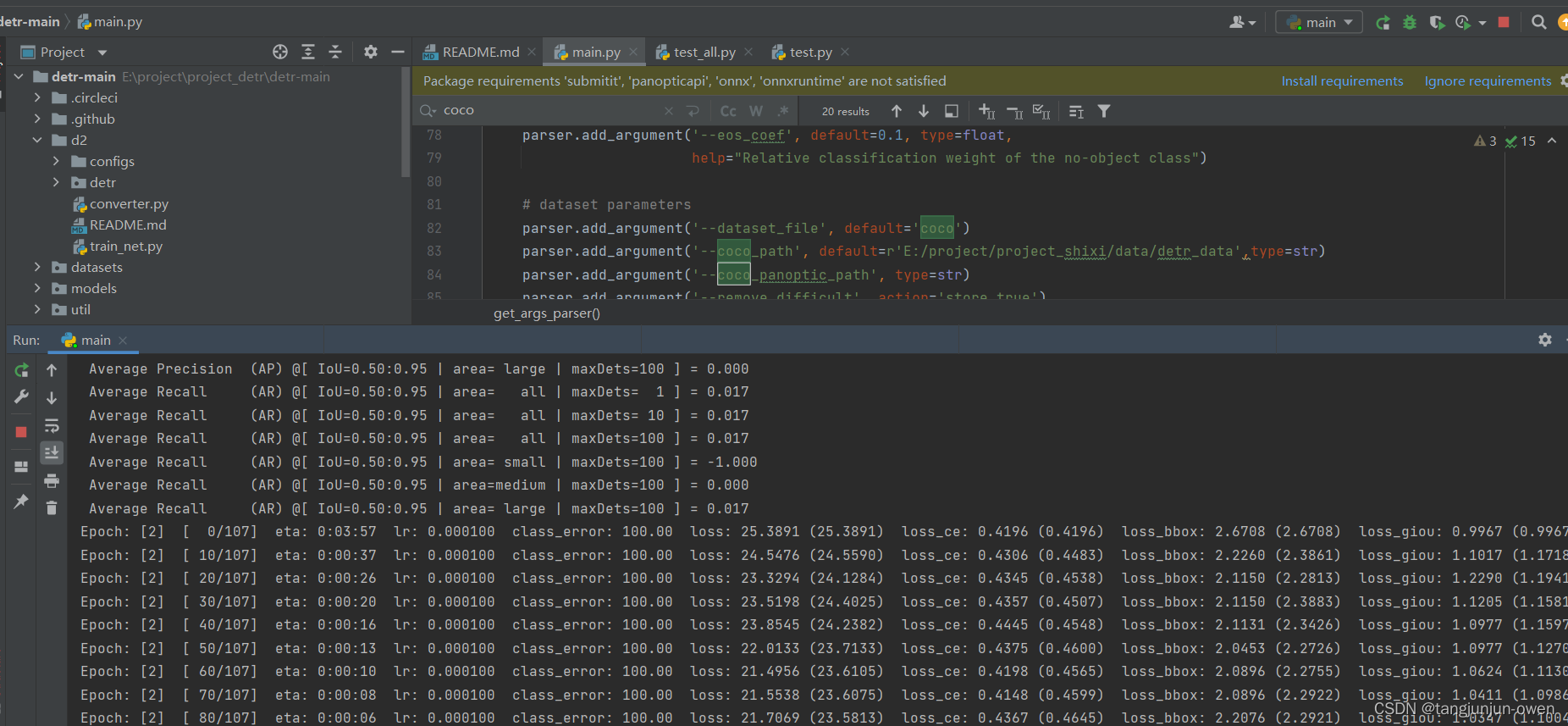Expand the models folder

tap(37, 289)
